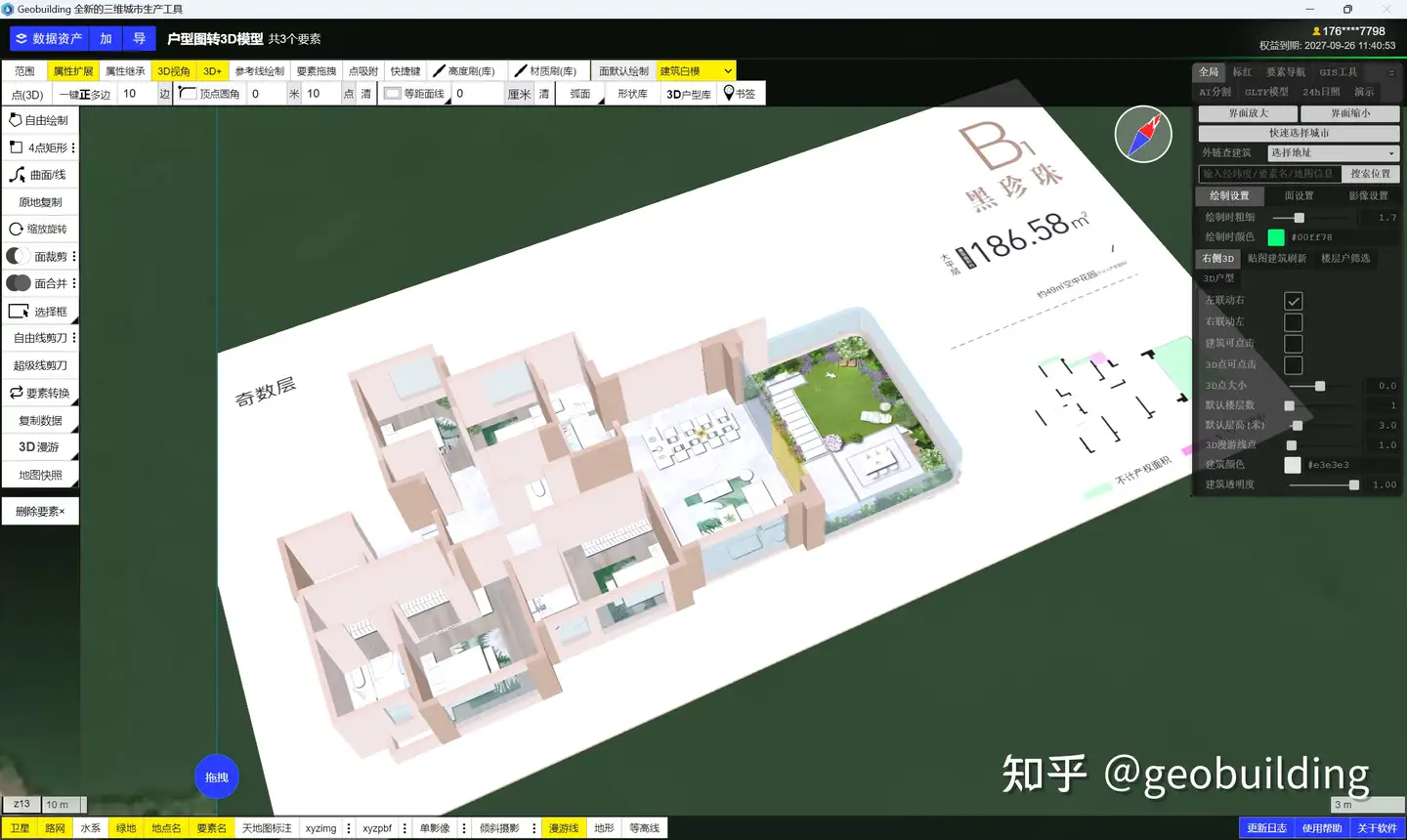Open the 选择地址 address dropdown
1407x840 pixels.
[1333, 153]
